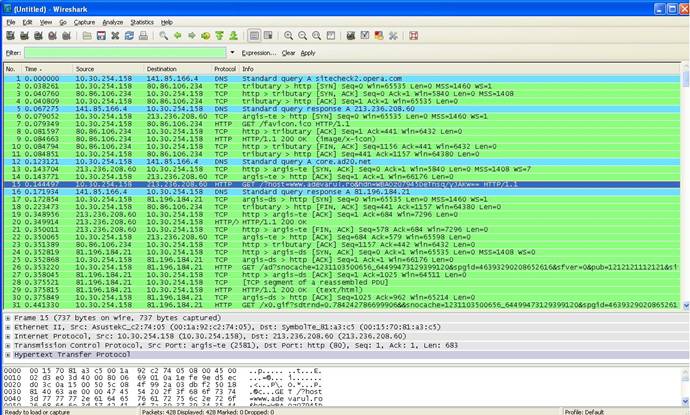This screenshot has width=690, height=415.
Task: Open the Analyze menu
Action: (113, 22)
